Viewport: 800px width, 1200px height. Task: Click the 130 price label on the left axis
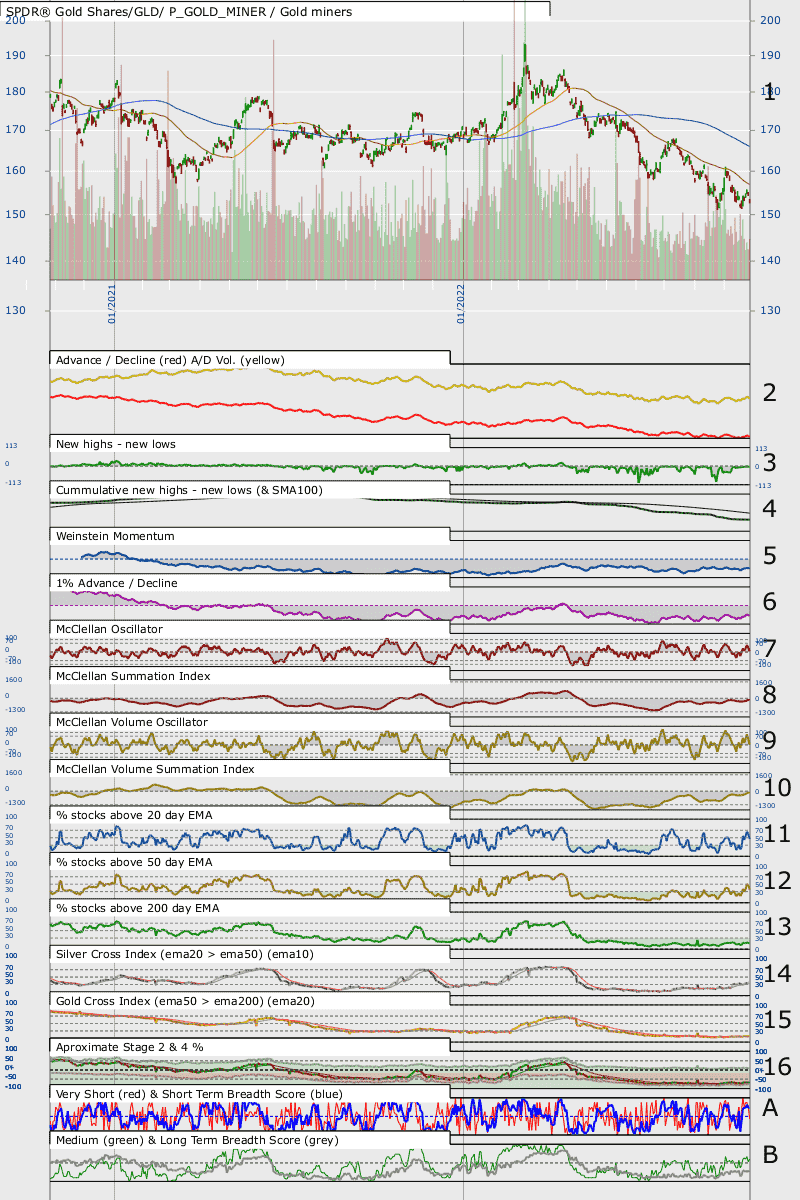click(x=16, y=310)
